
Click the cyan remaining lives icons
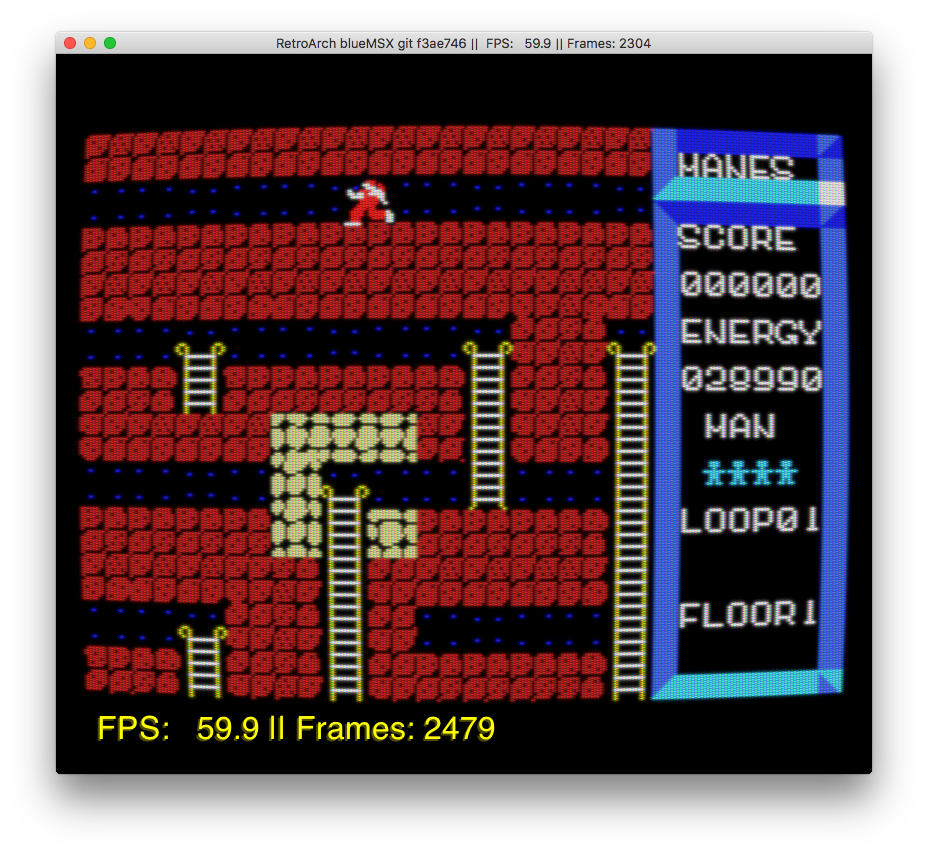[750, 473]
